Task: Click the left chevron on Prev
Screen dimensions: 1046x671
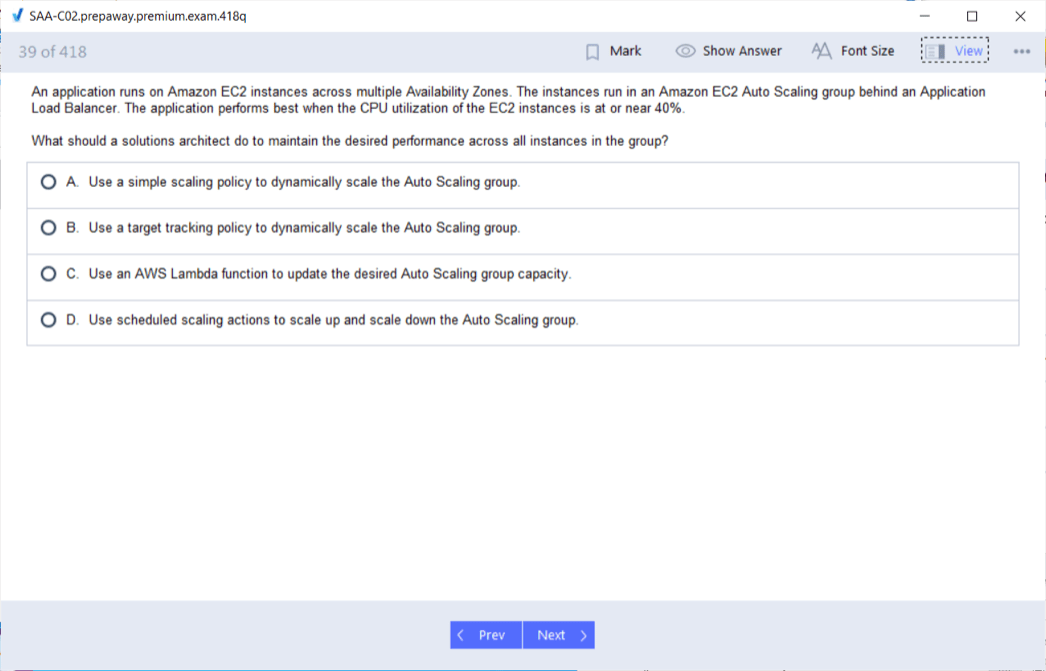Action: (x=460, y=635)
